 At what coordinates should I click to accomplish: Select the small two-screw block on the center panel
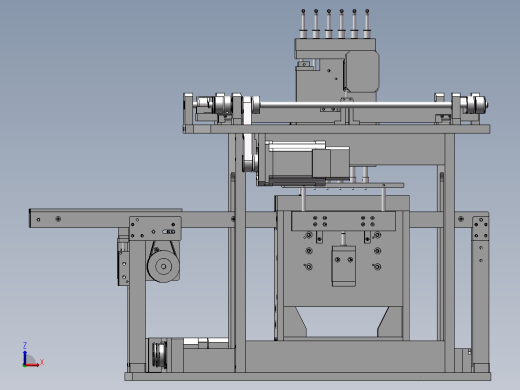pos(344,266)
